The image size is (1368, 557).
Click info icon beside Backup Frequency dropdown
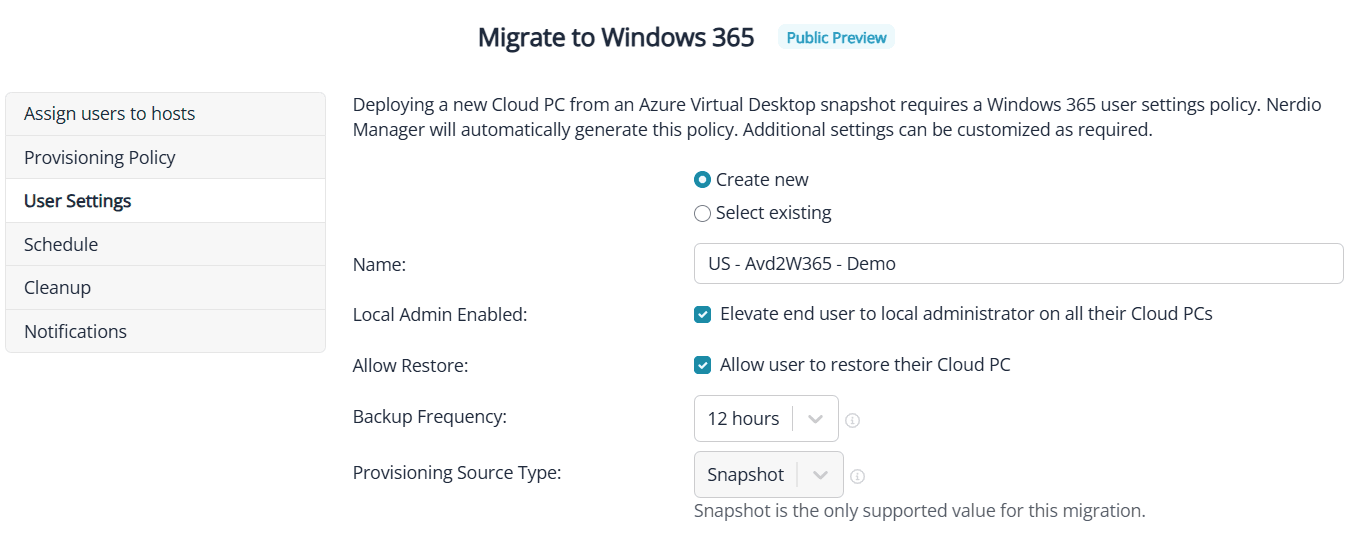tap(853, 420)
